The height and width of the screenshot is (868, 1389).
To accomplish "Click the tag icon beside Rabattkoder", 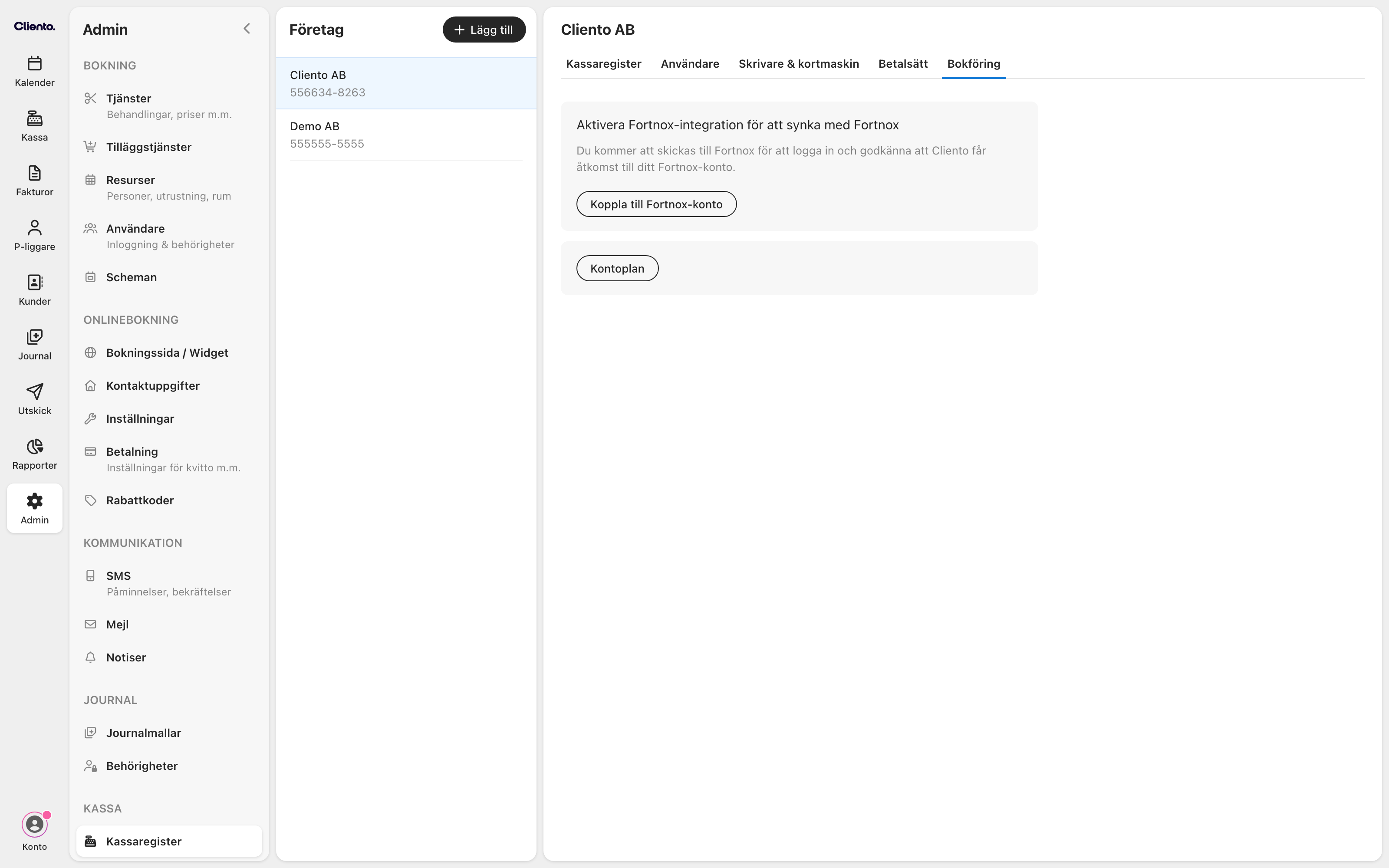I will (x=90, y=500).
